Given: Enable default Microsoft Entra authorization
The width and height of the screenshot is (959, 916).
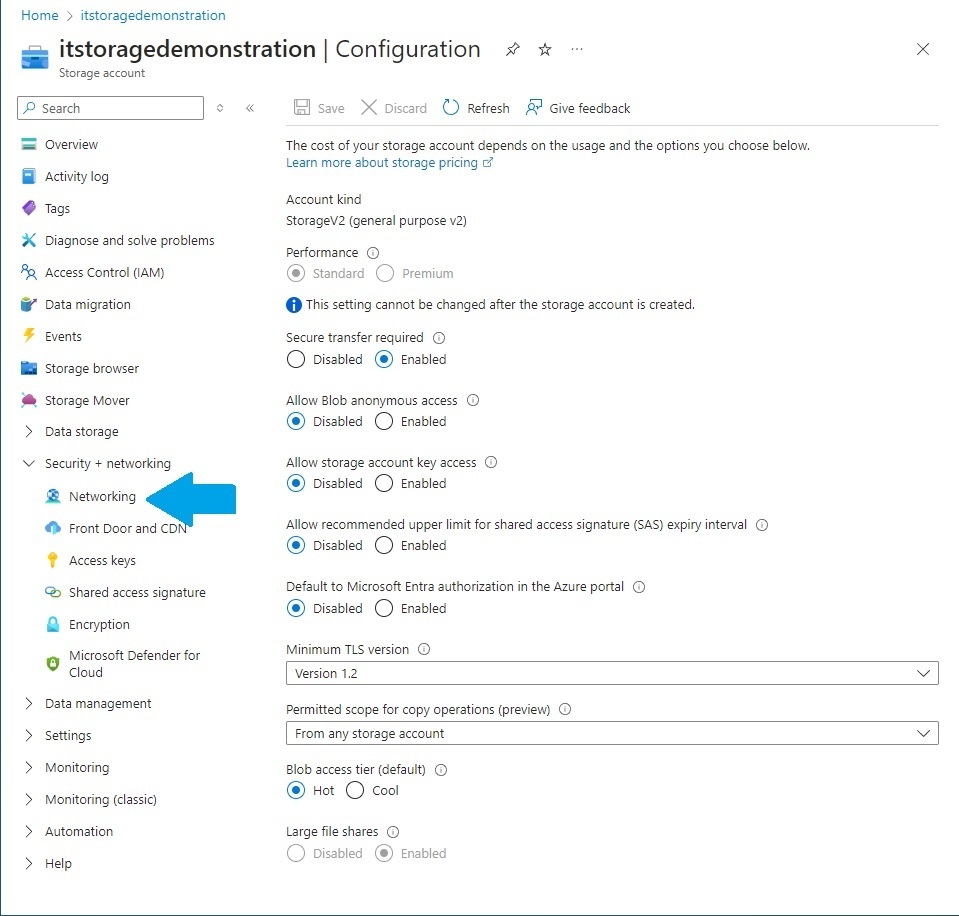Looking at the screenshot, I should tap(384, 608).
